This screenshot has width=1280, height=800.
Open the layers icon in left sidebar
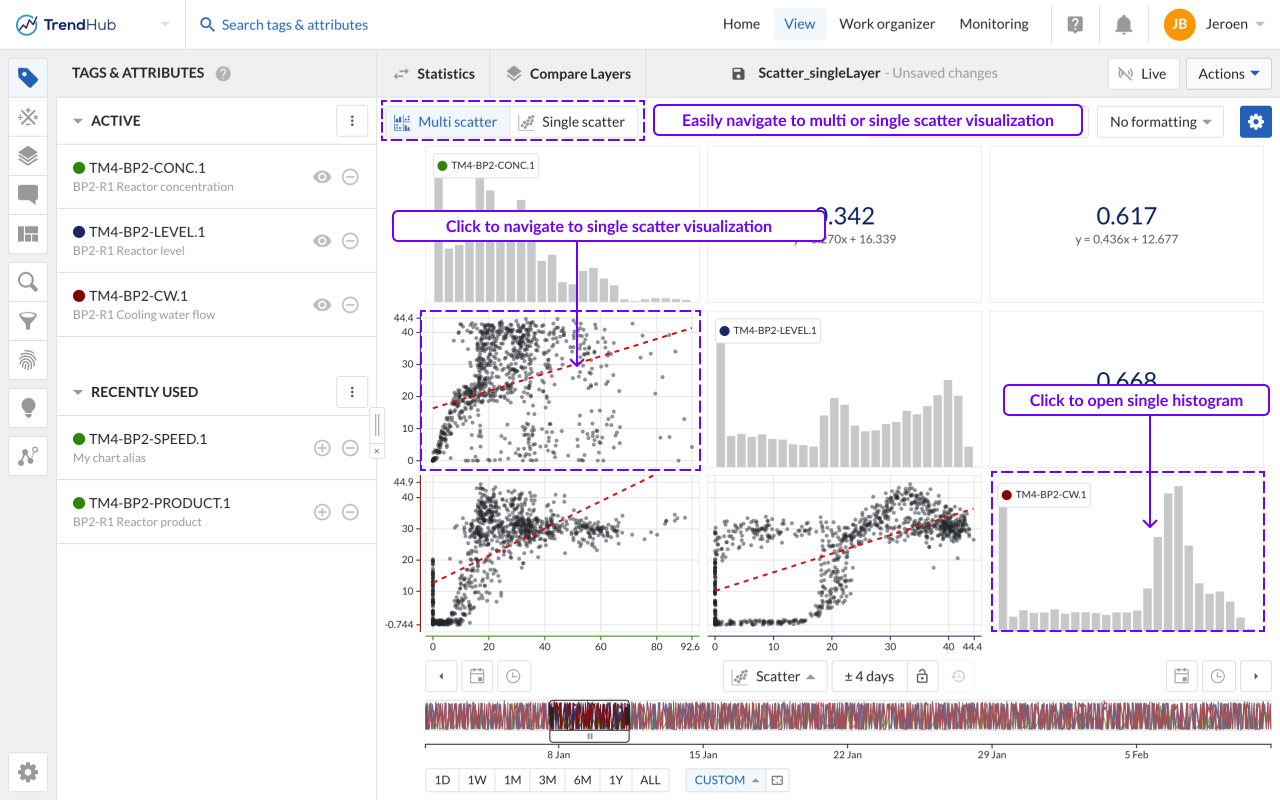click(28, 156)
